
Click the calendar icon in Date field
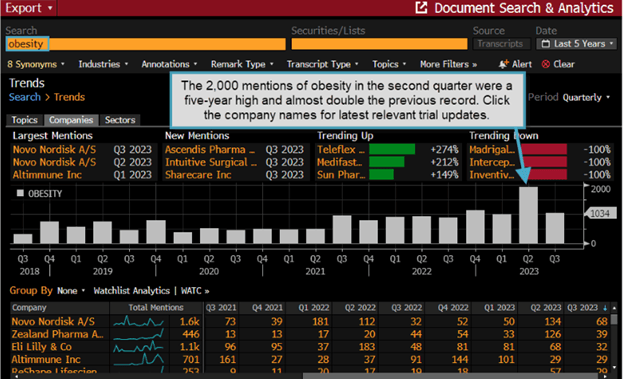pyautogui.click(x=546, y=44)
